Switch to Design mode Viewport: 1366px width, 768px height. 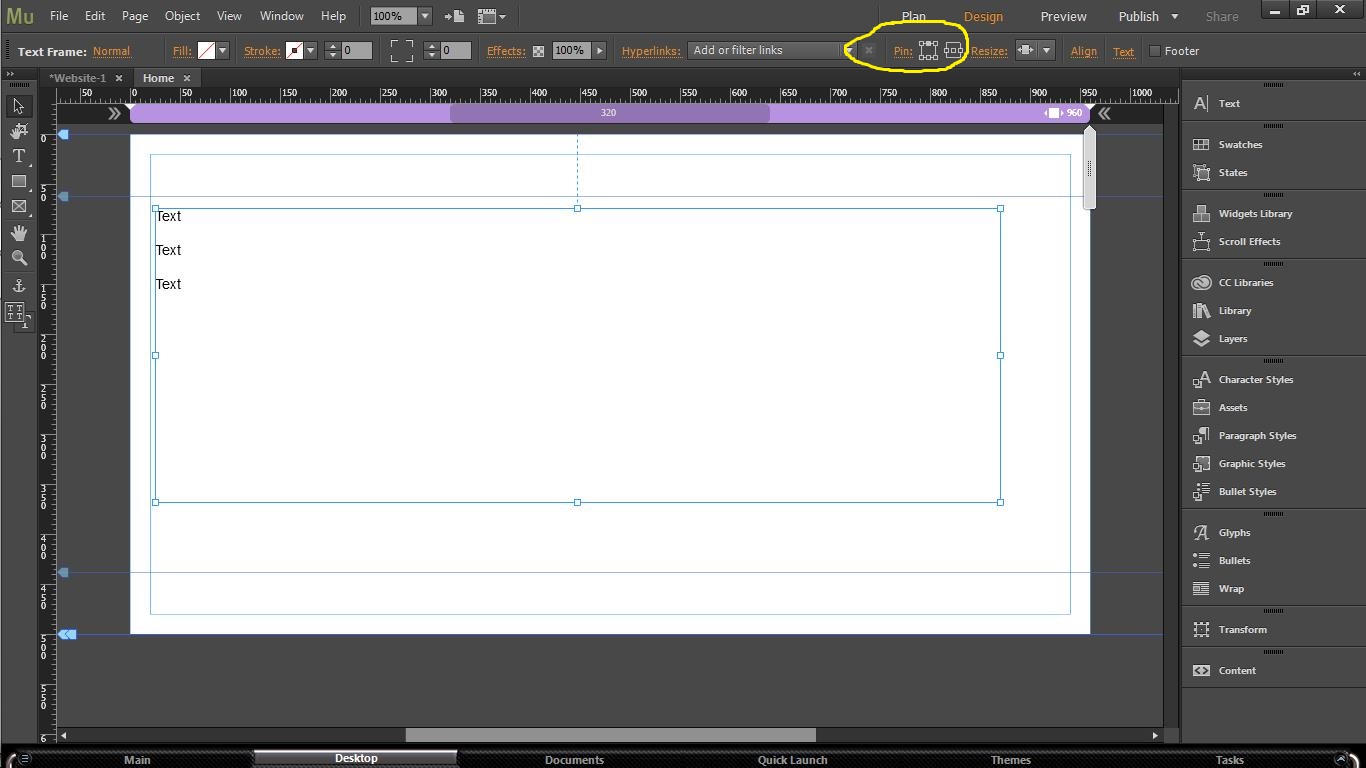pos(983,16)
